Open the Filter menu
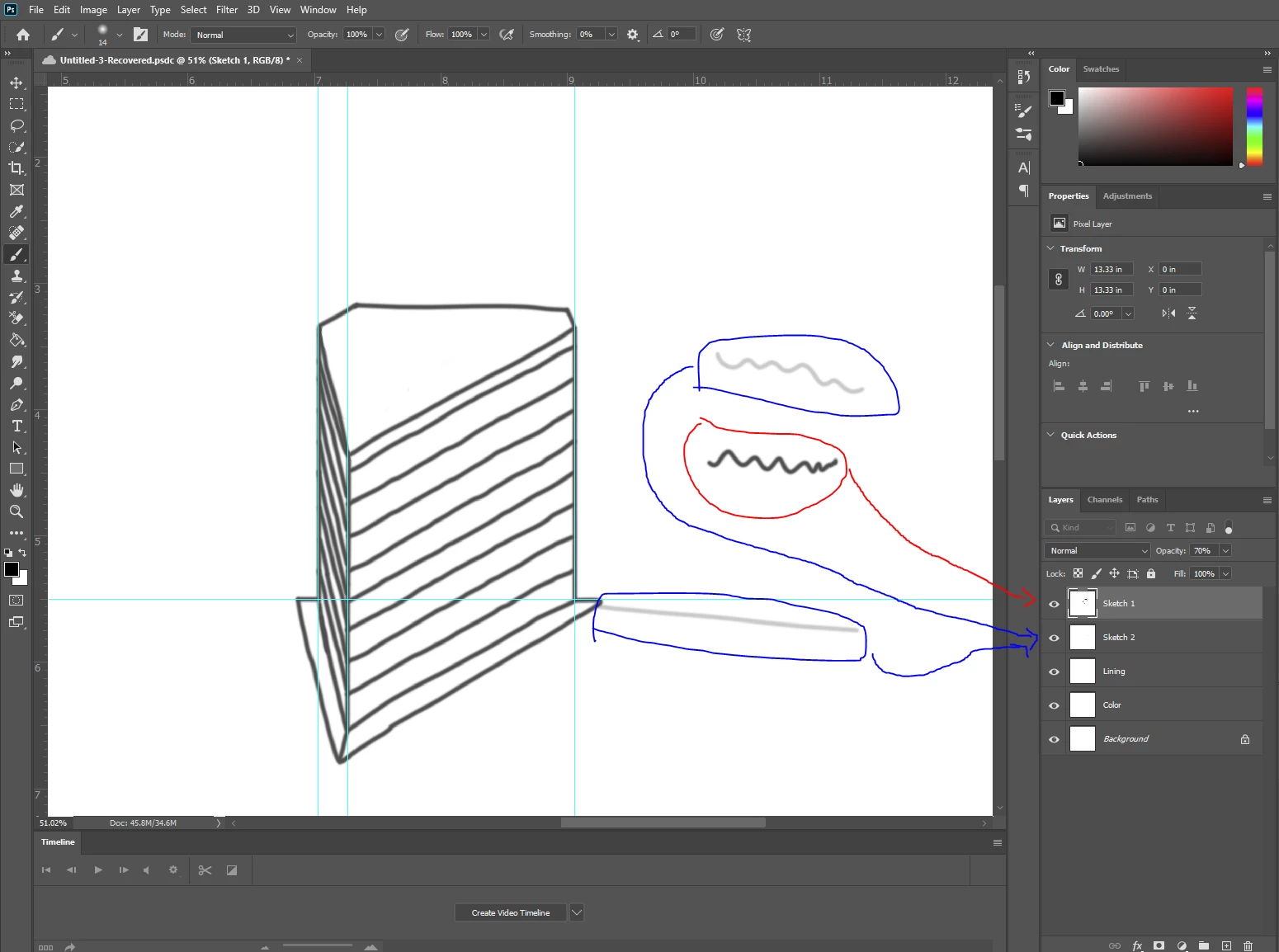 [x=227, y=10]
